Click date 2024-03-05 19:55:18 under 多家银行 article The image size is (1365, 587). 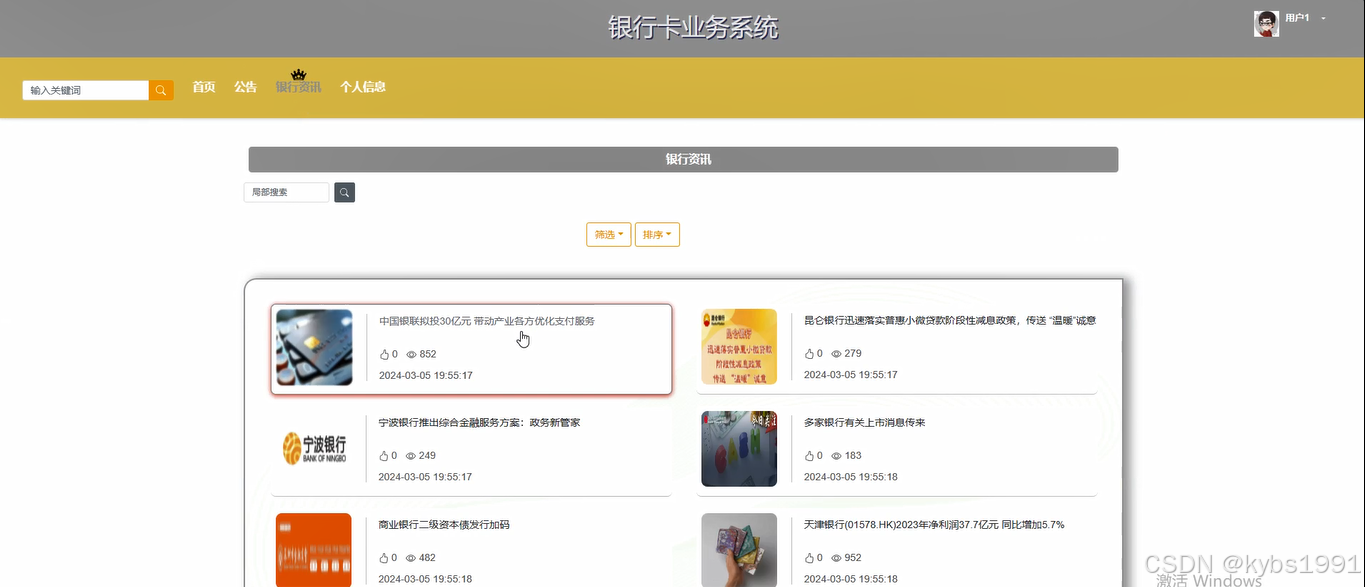point(851,477)
